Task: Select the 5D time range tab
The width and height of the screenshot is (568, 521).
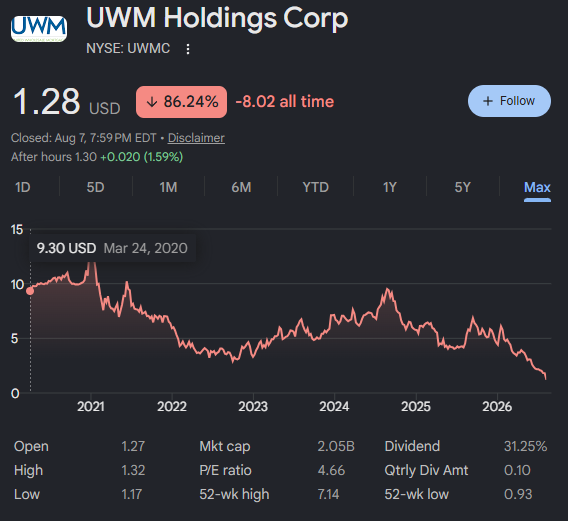Action: (x=95, y=187)
